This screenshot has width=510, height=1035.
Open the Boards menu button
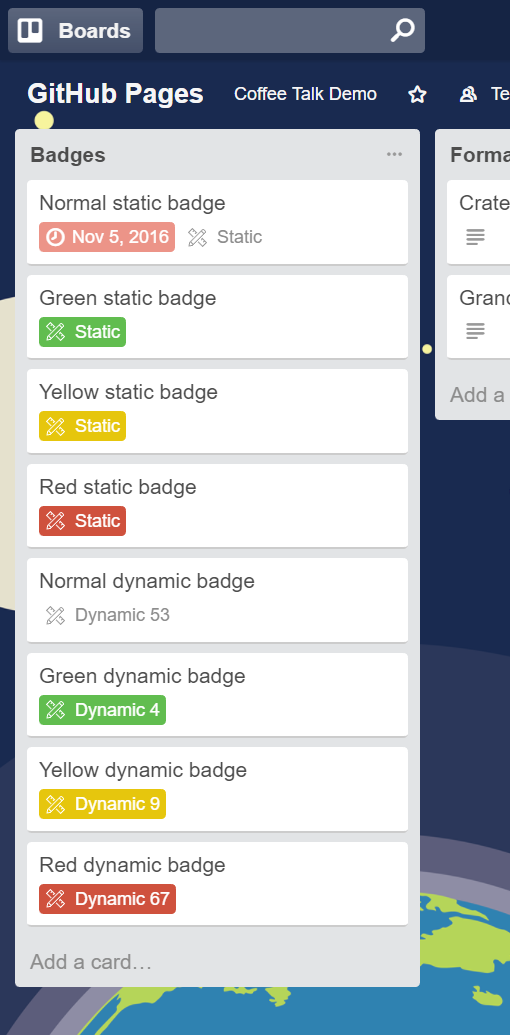(75, 30)
